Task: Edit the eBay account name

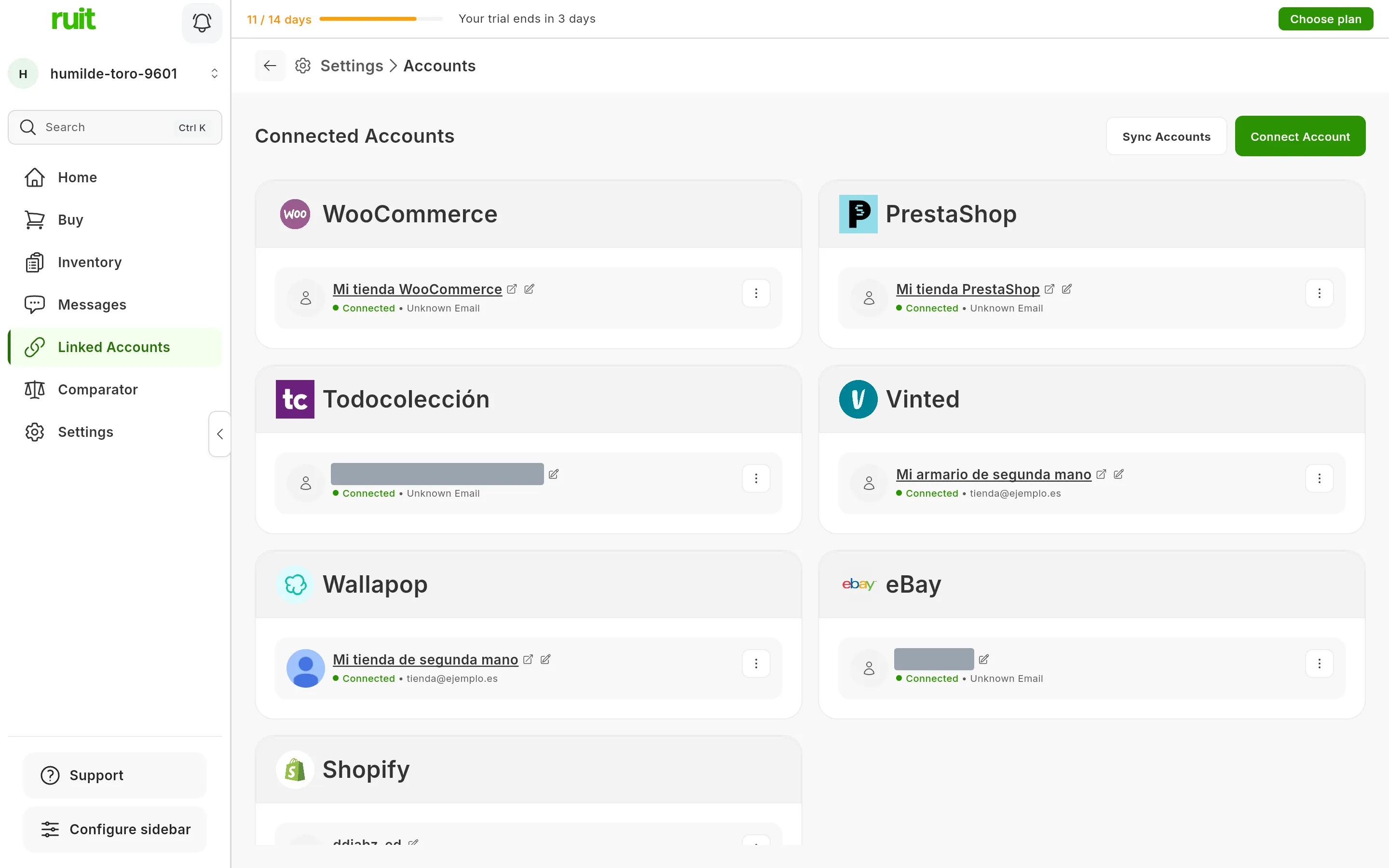Action: pos(984,659)
